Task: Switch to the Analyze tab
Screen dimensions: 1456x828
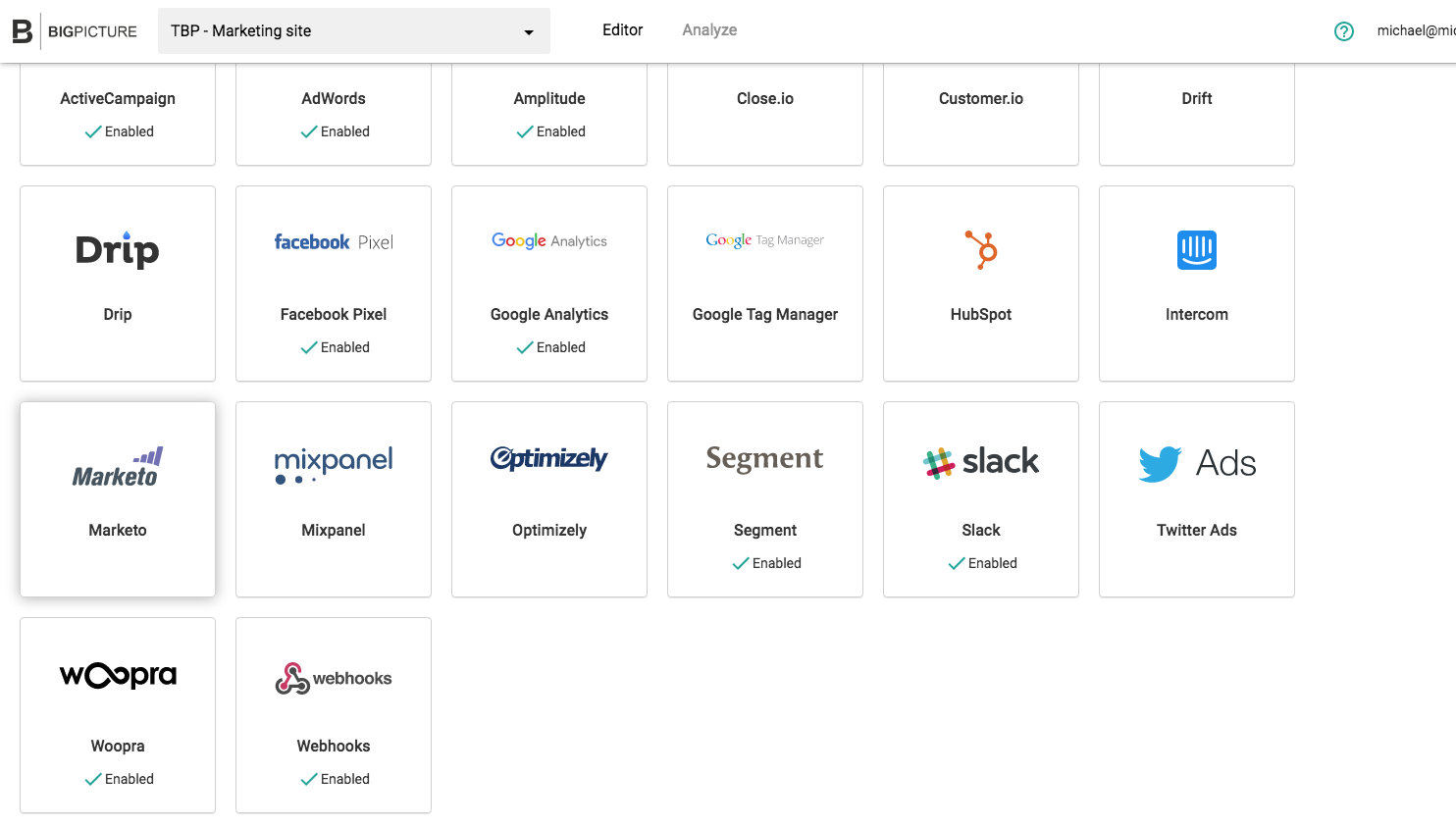Action: click(709, 30)
